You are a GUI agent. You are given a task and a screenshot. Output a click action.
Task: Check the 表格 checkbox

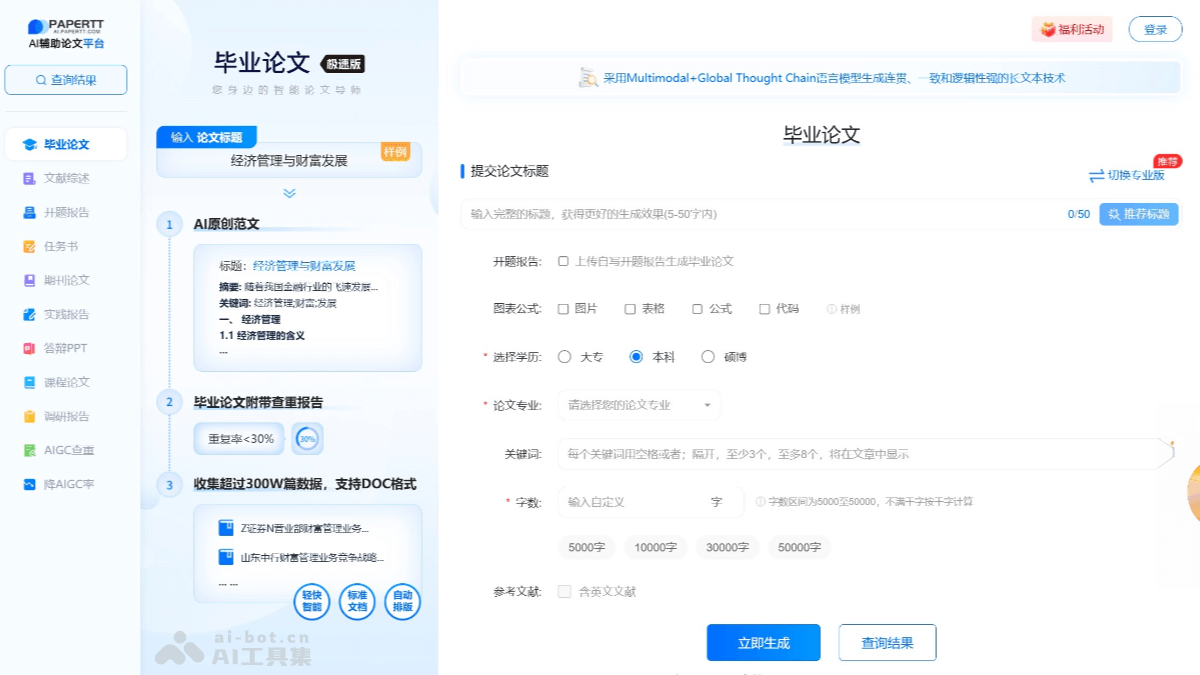(630, 309)
